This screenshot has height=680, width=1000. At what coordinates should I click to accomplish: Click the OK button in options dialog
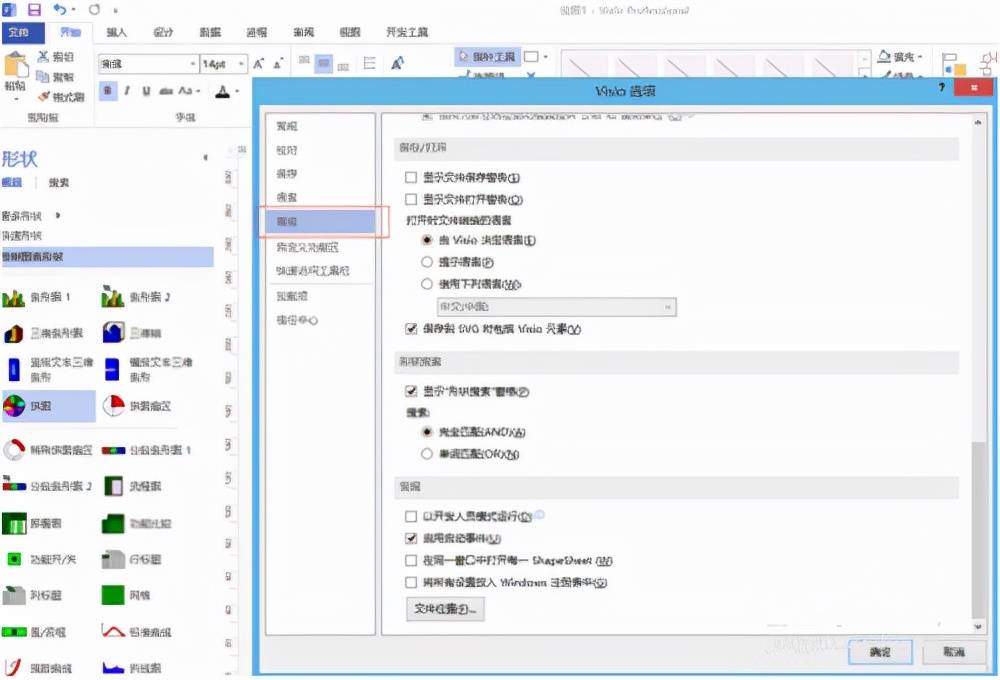(880, 652)
